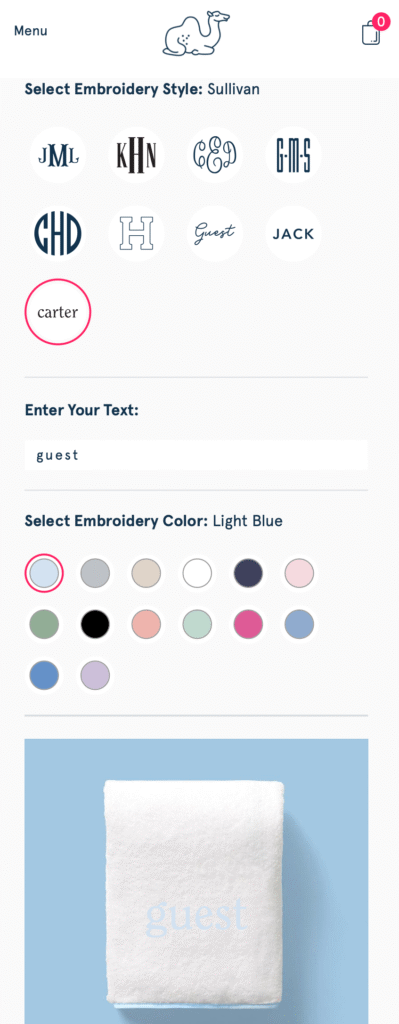Select the Guest cursive script style
This screenshot has width=399, height=1024.
pos(214,233)
